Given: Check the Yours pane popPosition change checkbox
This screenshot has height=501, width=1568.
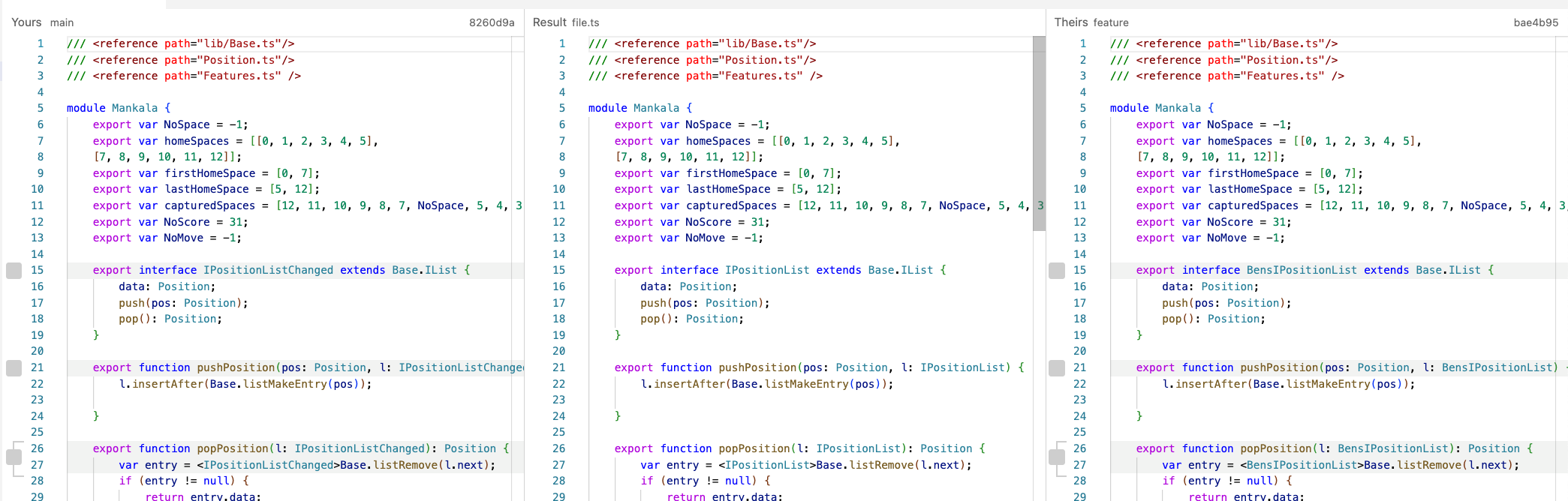Looking at the screenshot, I should (14, 457).
